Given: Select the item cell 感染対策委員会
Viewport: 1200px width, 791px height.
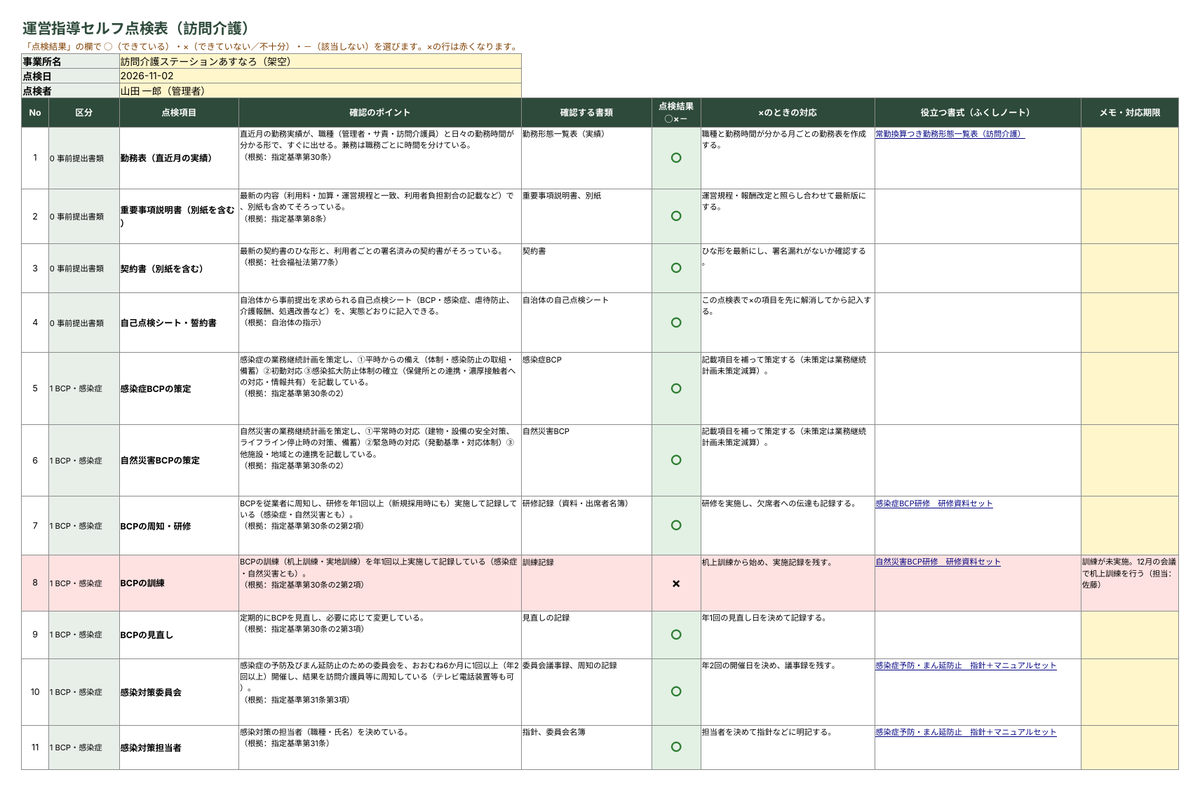Looking at the screenshot, I should (179, 691).
